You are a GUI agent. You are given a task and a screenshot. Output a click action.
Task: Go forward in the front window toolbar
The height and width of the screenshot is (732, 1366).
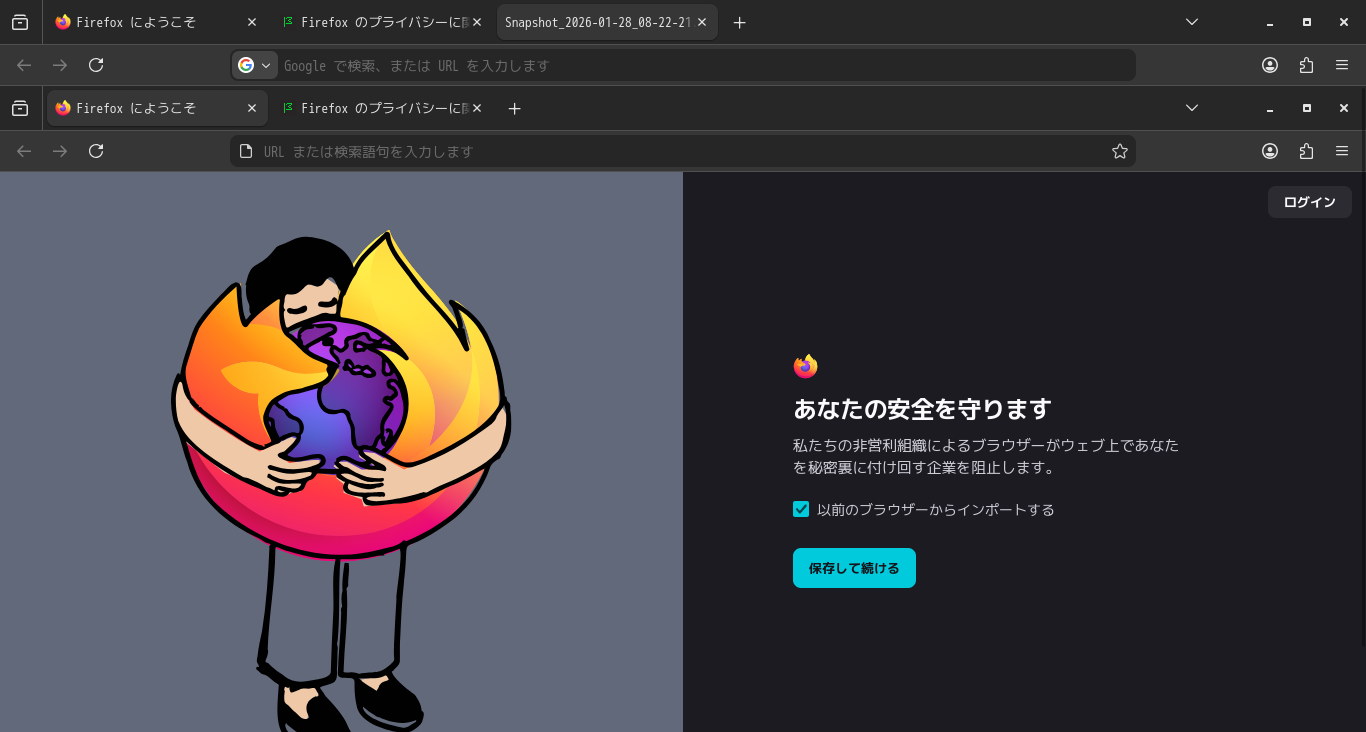click(60, 151)
